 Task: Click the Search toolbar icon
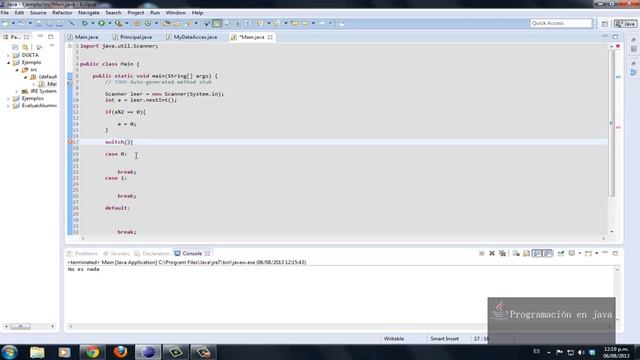pos(188,24)
